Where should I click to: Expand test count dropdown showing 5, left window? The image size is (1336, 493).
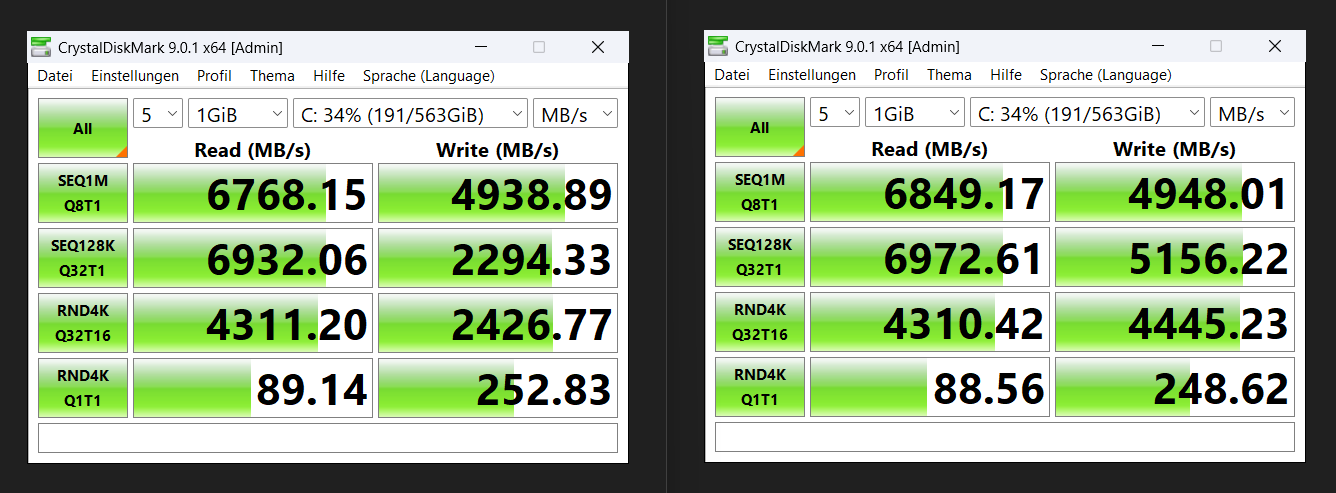pos(158,114)
